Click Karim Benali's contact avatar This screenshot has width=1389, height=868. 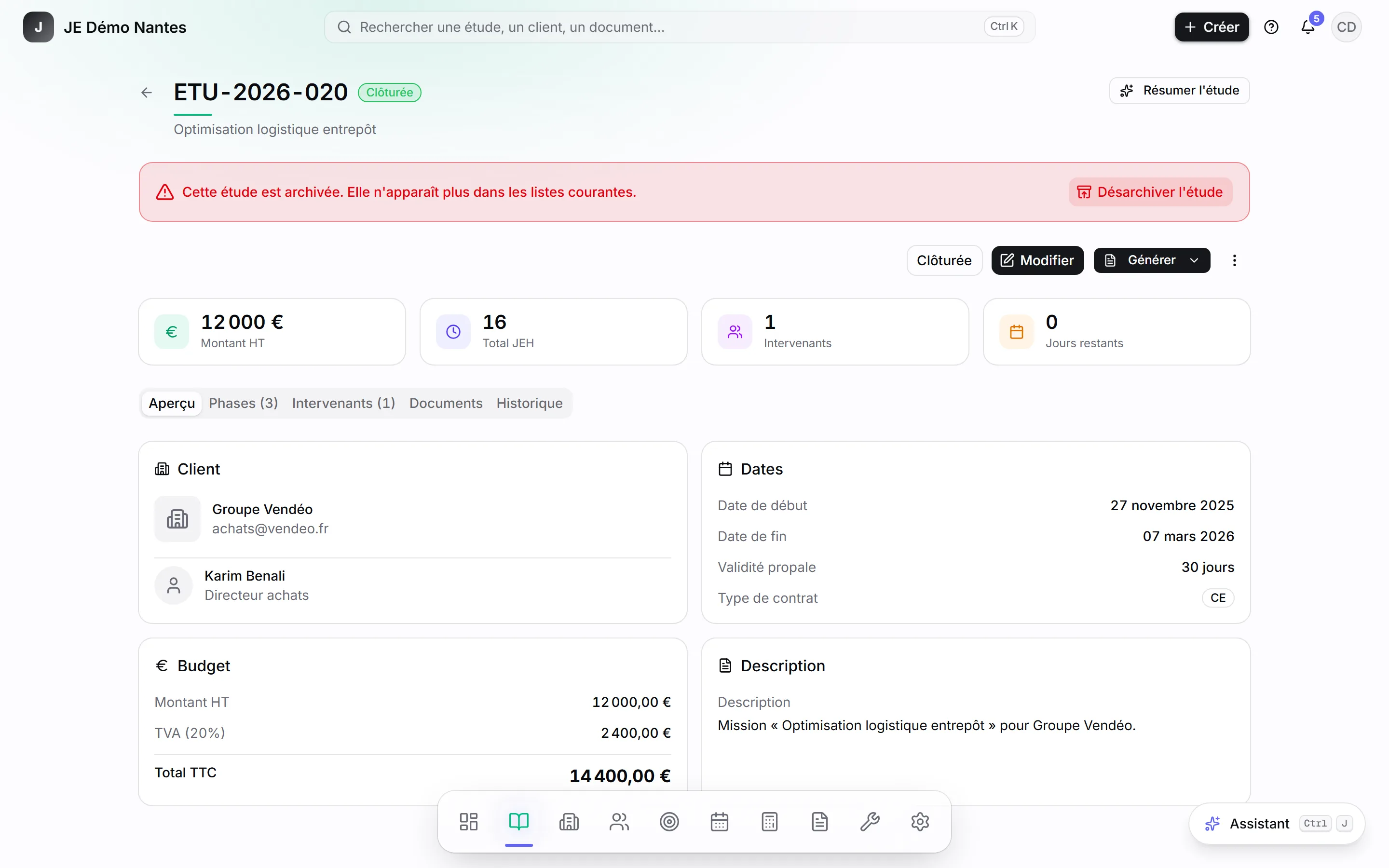pyautogui.click(x=173, y=585)
